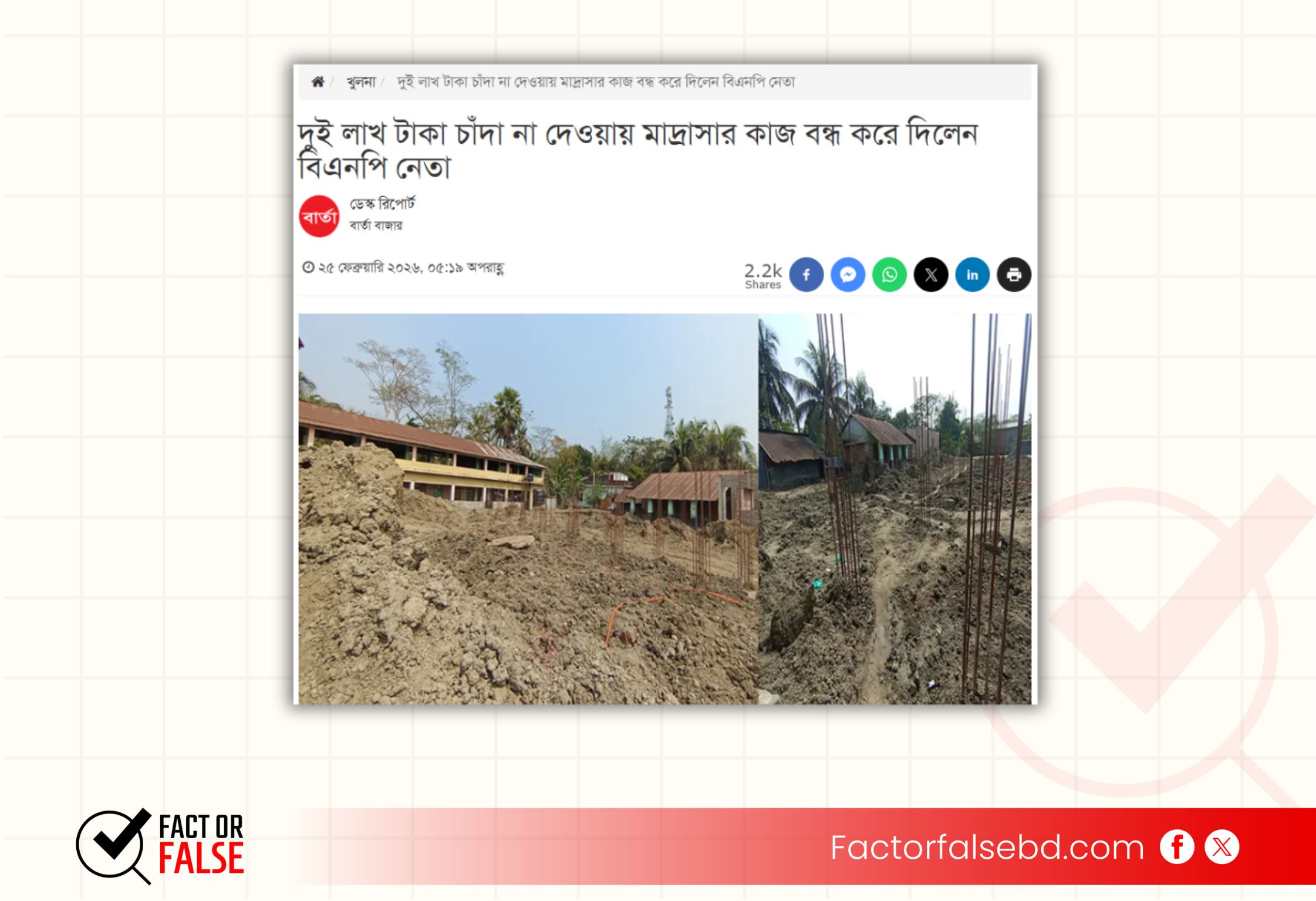Open the right rebar construction photo

pyautogui.click(x=895, y=509)
